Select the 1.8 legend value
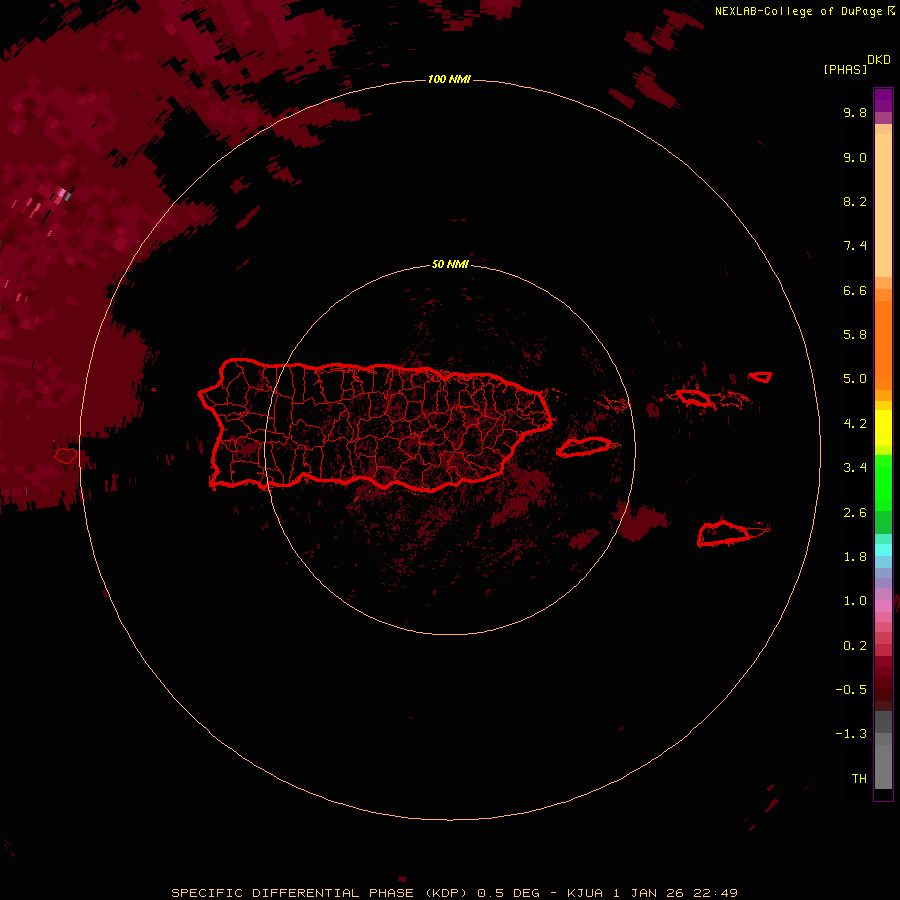 [855, 557]
